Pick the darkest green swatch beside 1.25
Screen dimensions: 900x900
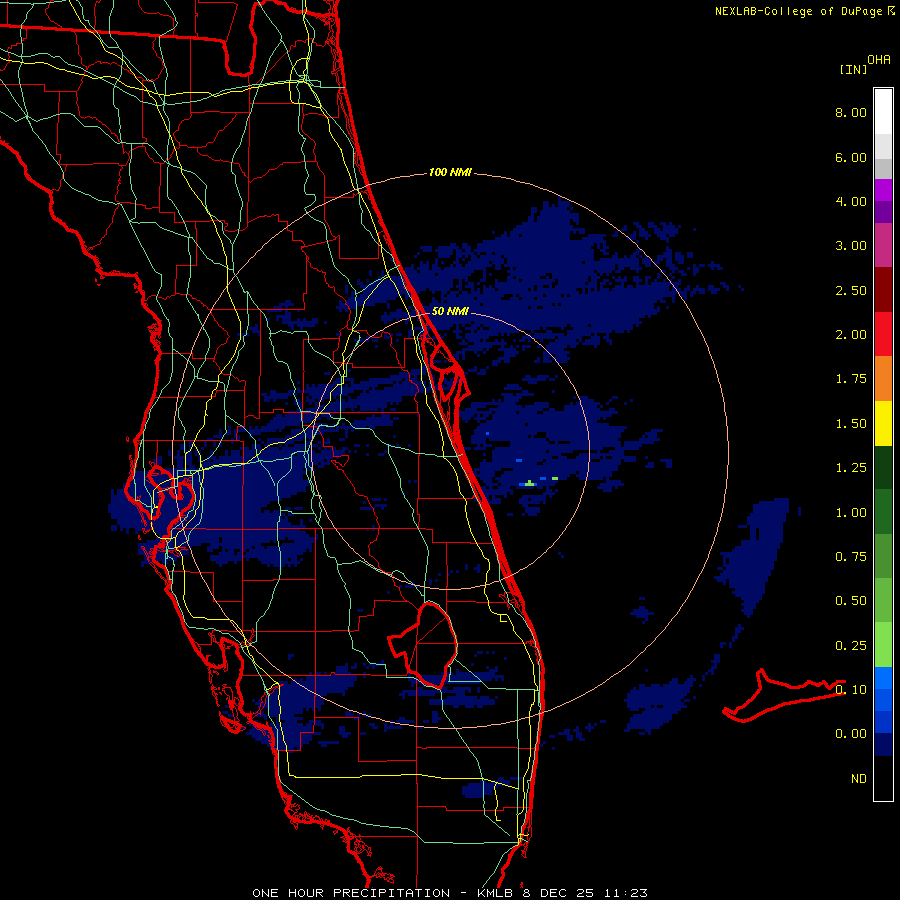tap(883, 467)
